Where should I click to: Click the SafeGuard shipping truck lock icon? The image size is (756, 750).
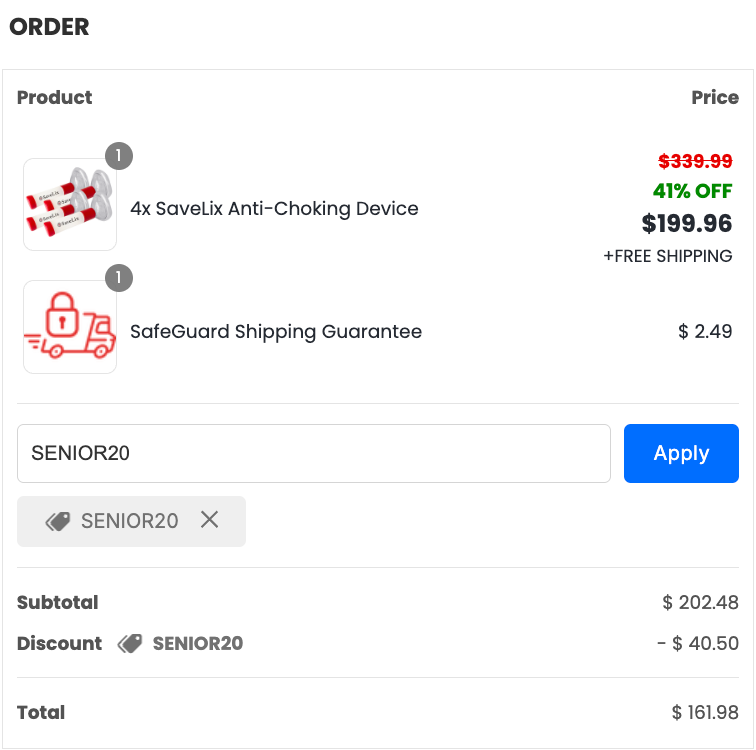(x=70, y=327)
